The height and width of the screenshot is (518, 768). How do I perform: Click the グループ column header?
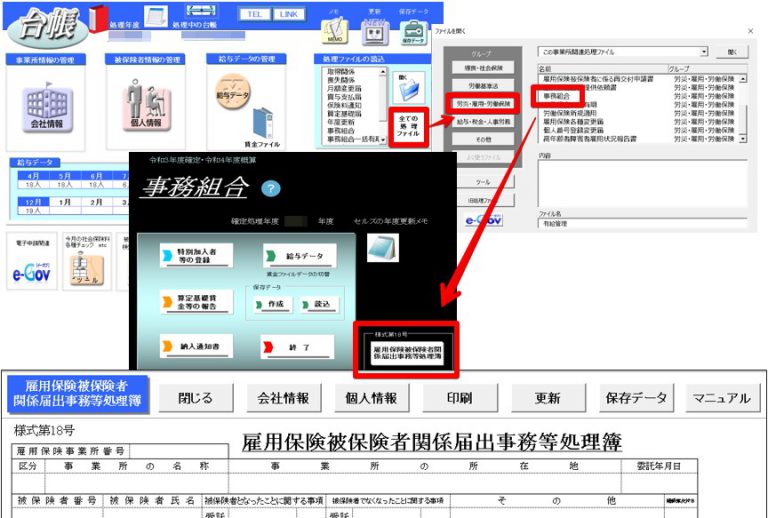pyautogui.click(x=707, y=69)
